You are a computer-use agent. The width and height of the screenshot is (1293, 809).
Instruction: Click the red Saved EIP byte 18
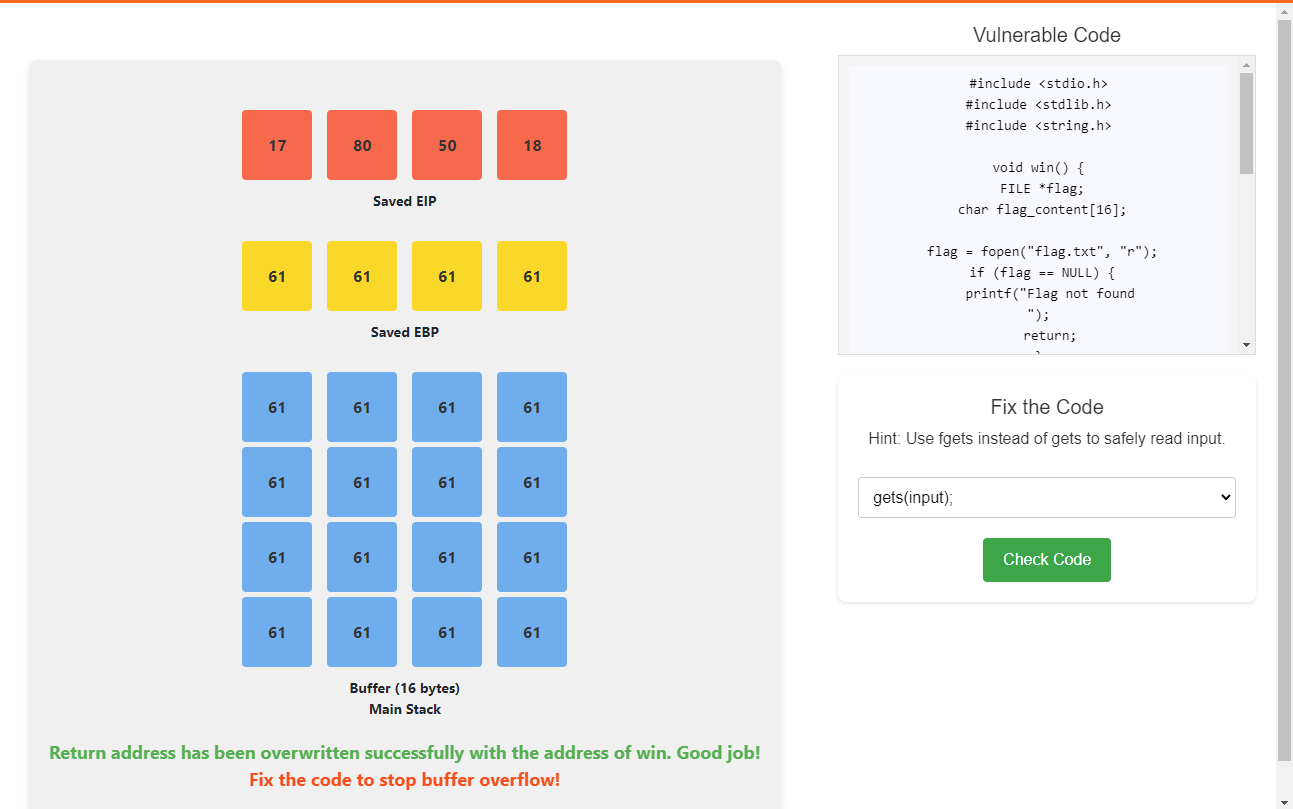532,145
